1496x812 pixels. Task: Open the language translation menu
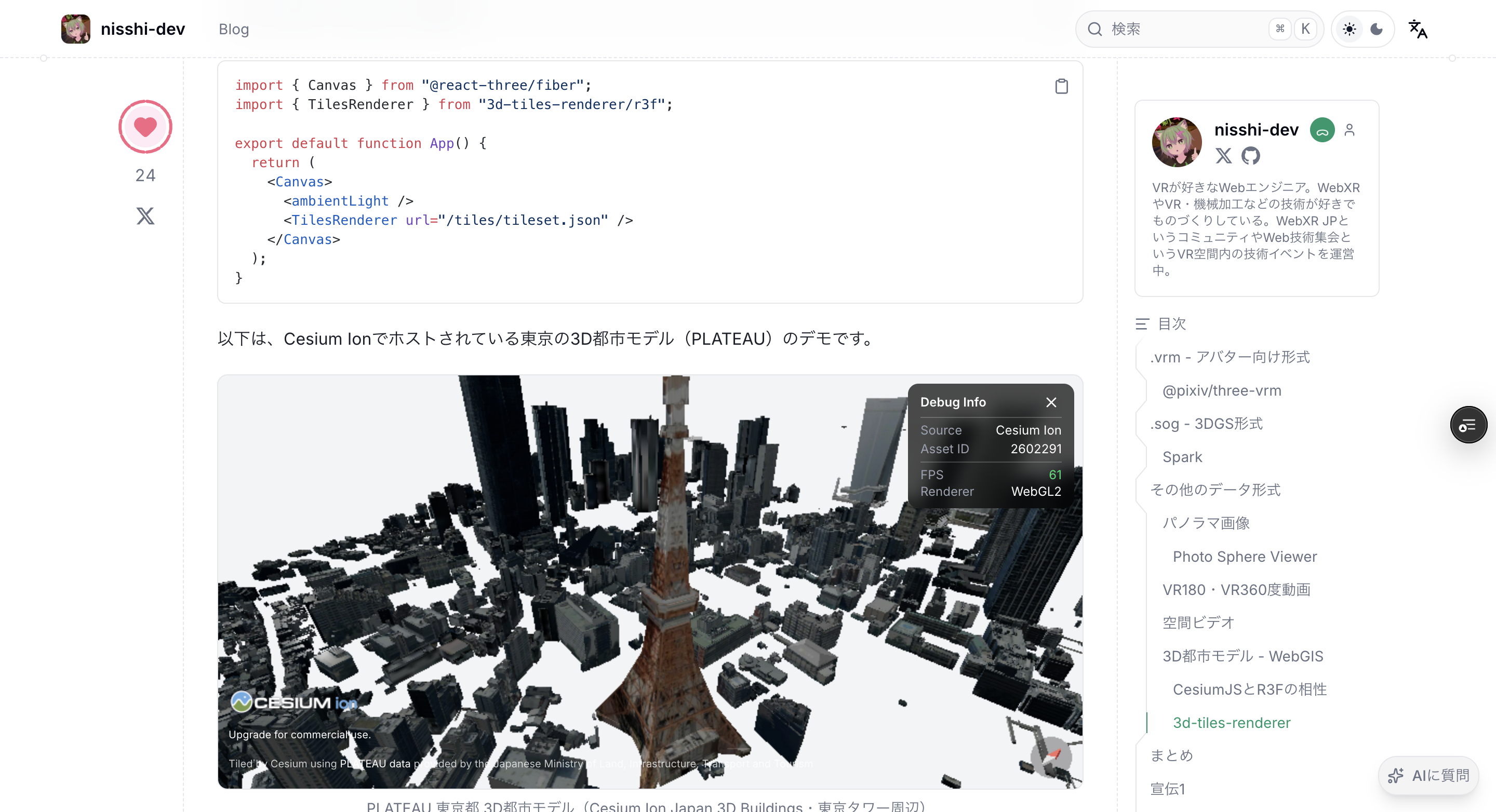1418,29
